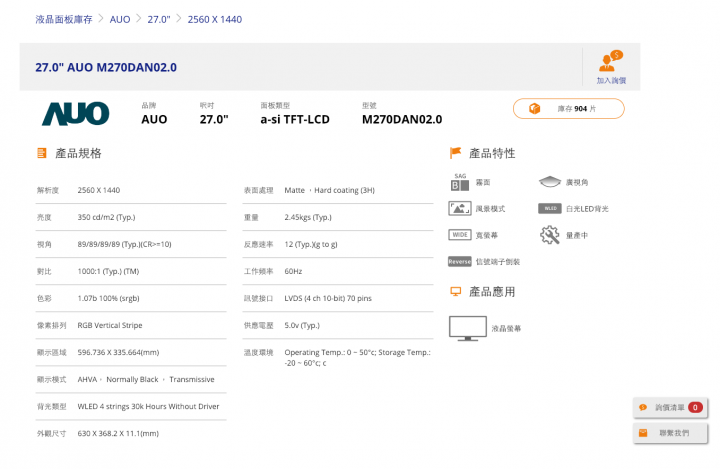Screen dimensions: 720x469
Task: Click the AUO brand logo
Action: [x=76, y=113]
